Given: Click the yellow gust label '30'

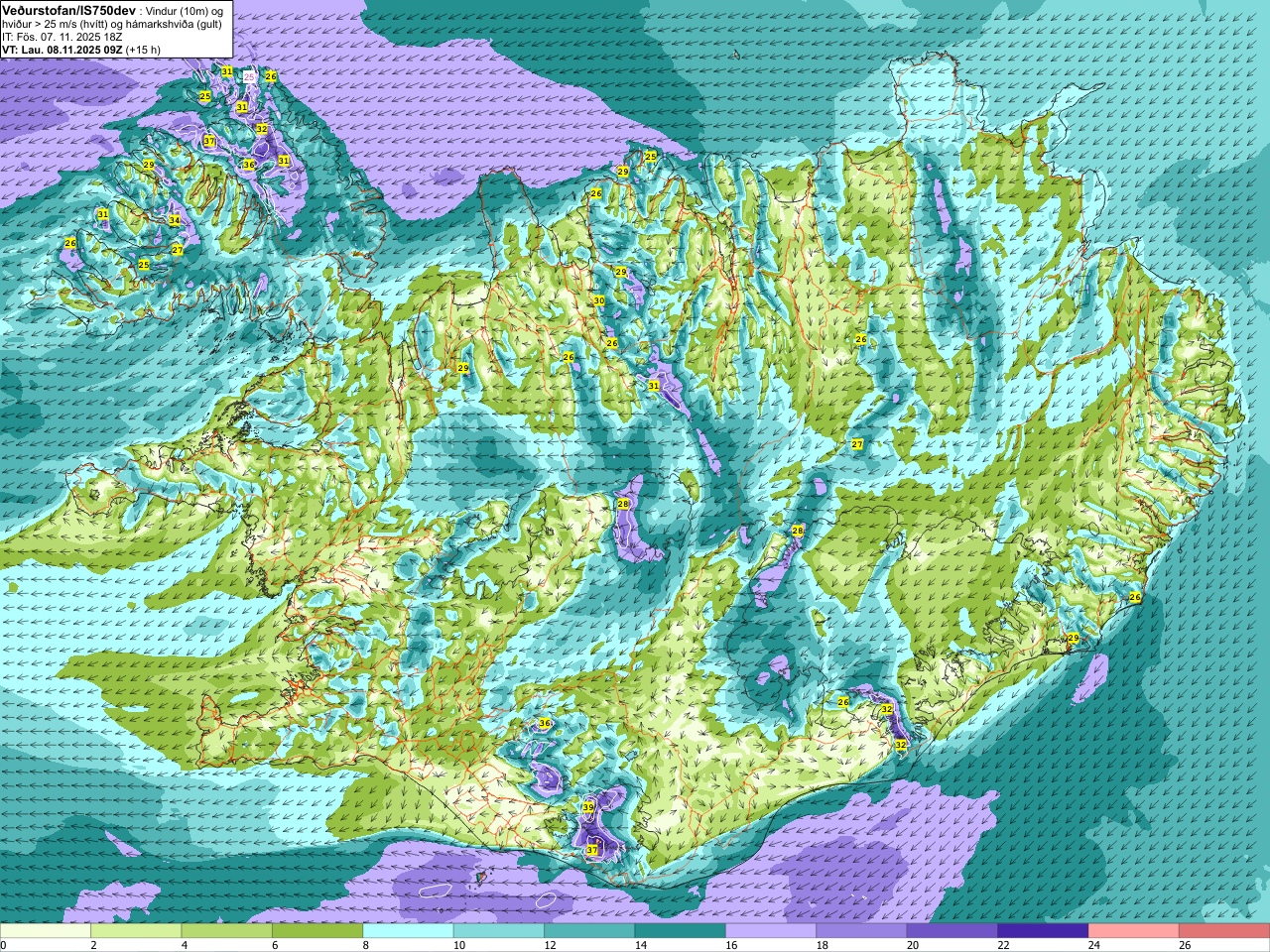Looking at the screenshot, I should coord(598,300).
